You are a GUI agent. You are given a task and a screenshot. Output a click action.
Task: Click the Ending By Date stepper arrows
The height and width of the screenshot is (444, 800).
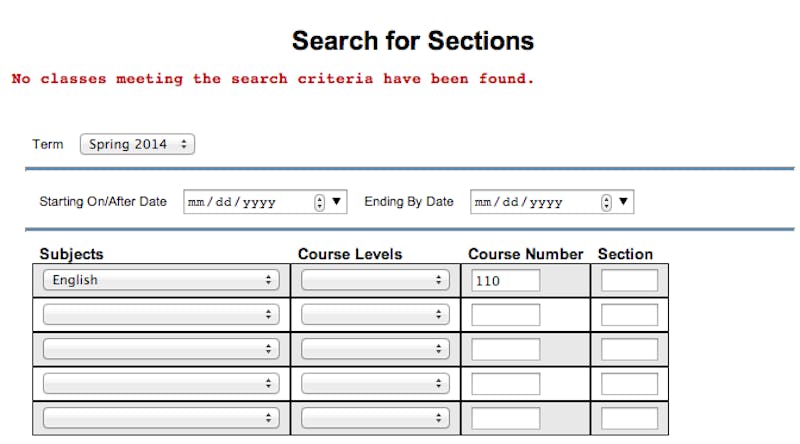point(606,202)
